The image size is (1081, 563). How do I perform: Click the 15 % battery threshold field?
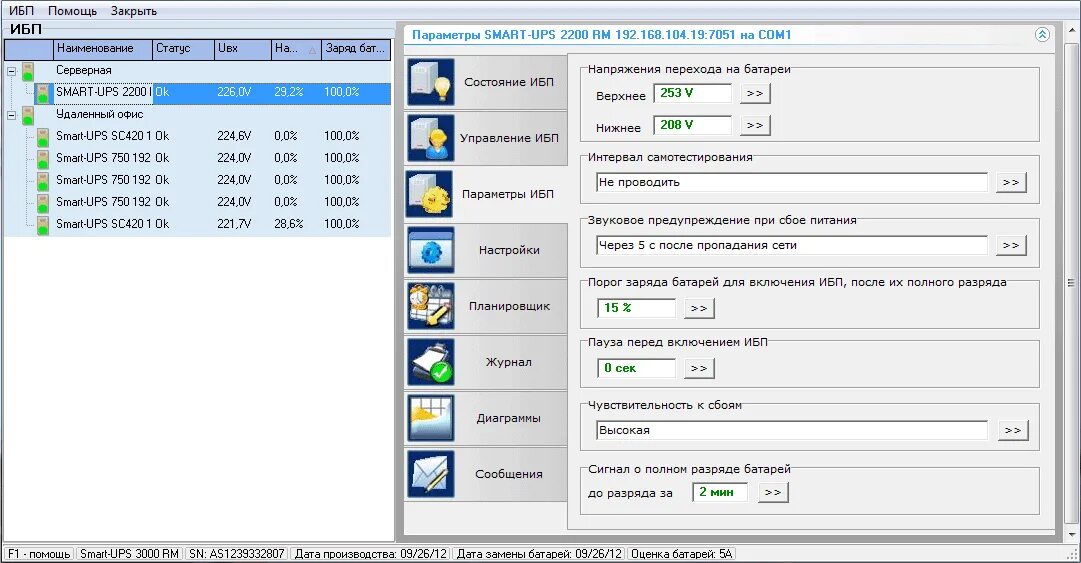(636, 308)
